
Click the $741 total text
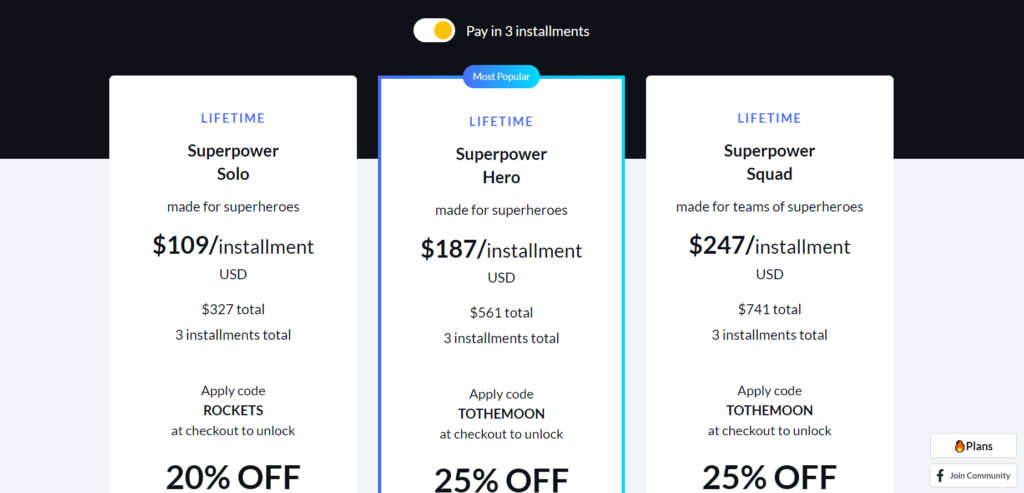(769, 309)
